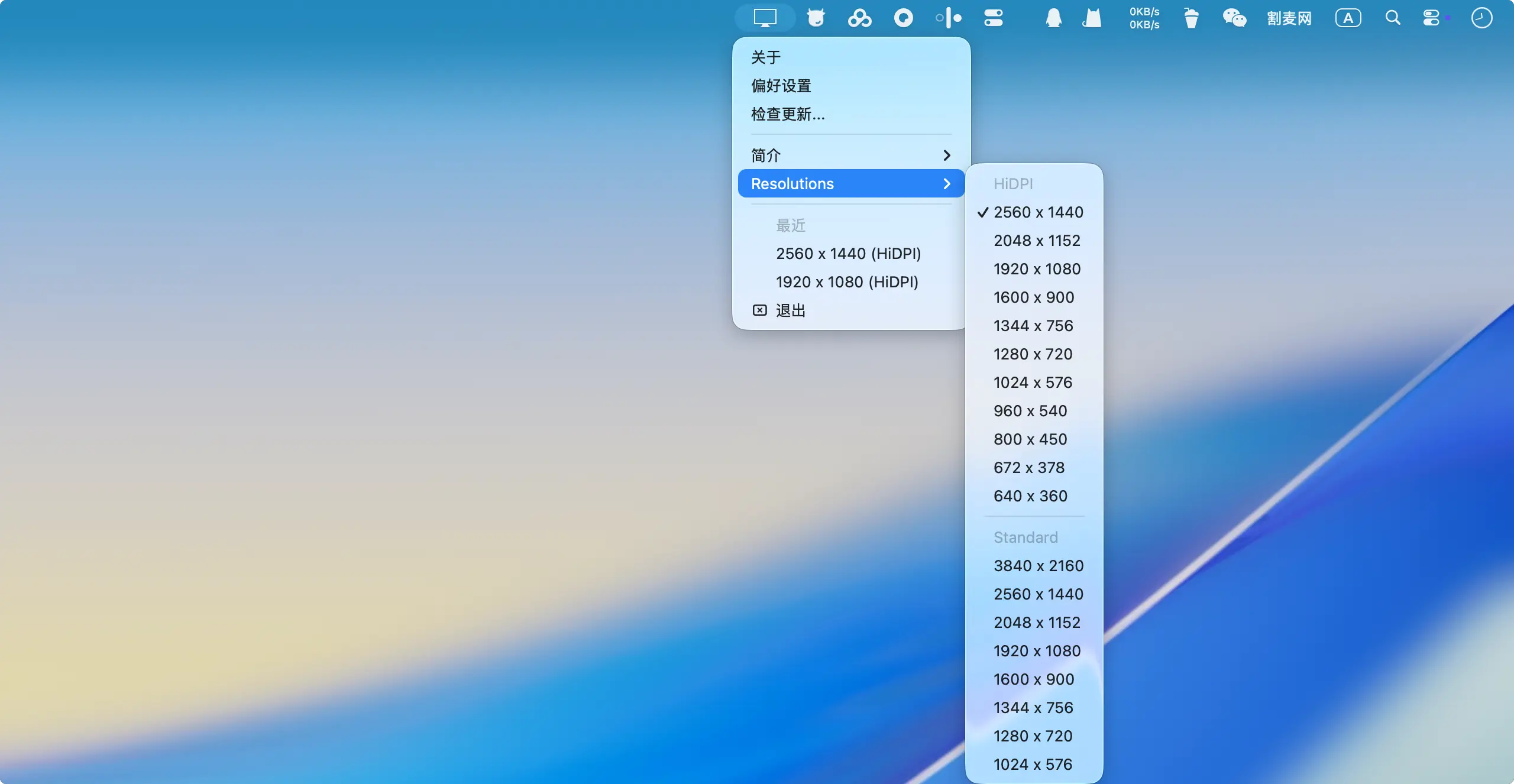Click the display monitor menu bar icon

tap(765, 18)
